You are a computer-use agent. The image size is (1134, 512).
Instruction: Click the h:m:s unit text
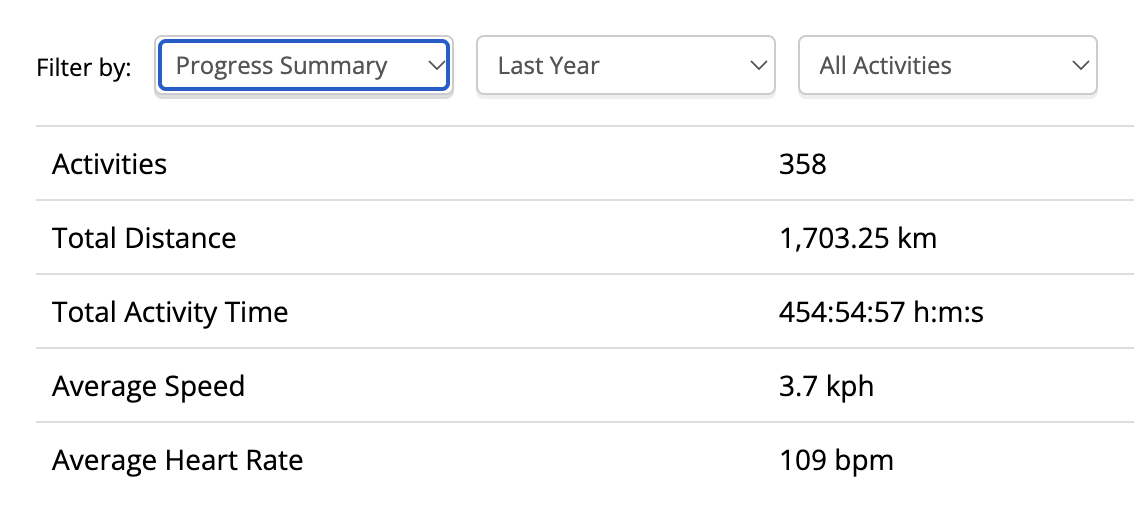click(949, 313)
